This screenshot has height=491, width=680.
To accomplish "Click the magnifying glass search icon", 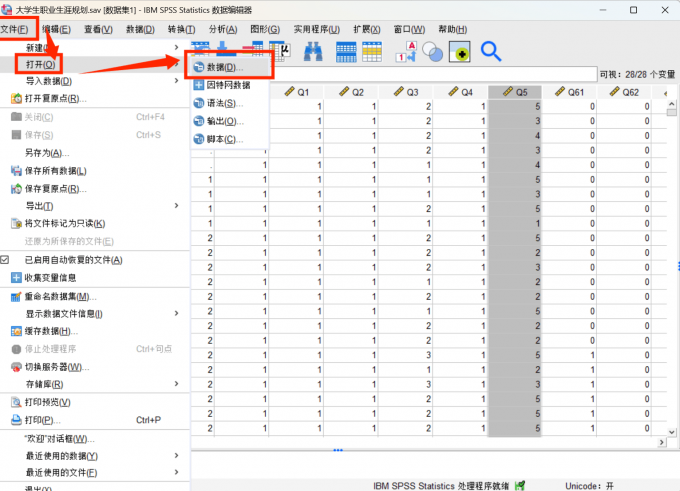I will (x=490, y=52).
